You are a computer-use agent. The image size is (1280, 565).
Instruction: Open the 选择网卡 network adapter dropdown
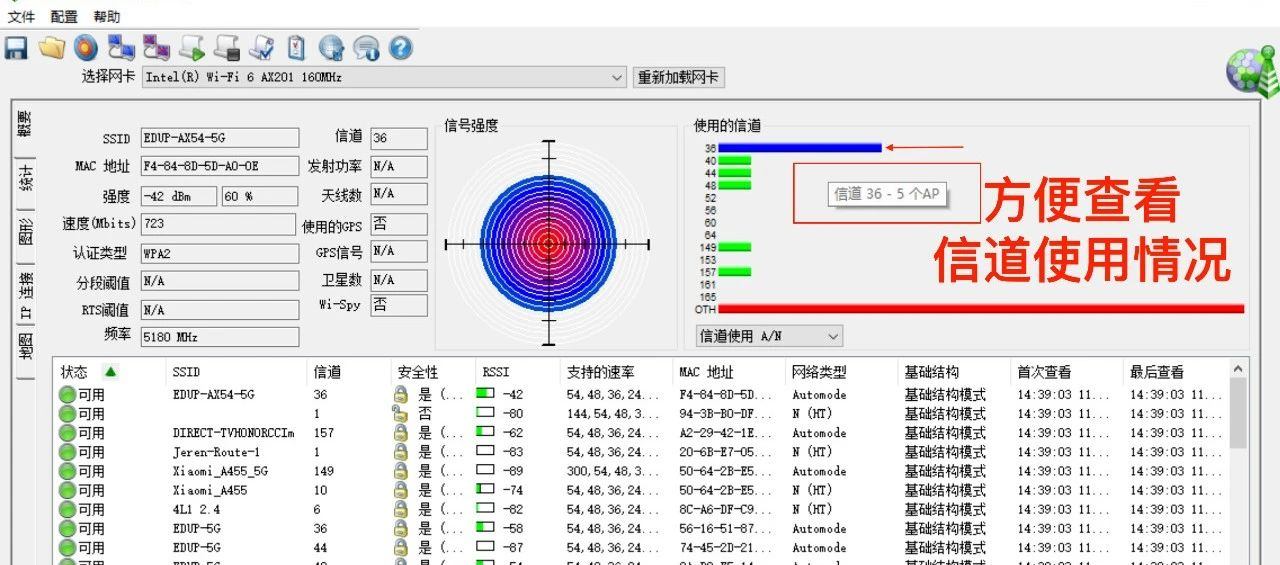click(x=617, y=77)
